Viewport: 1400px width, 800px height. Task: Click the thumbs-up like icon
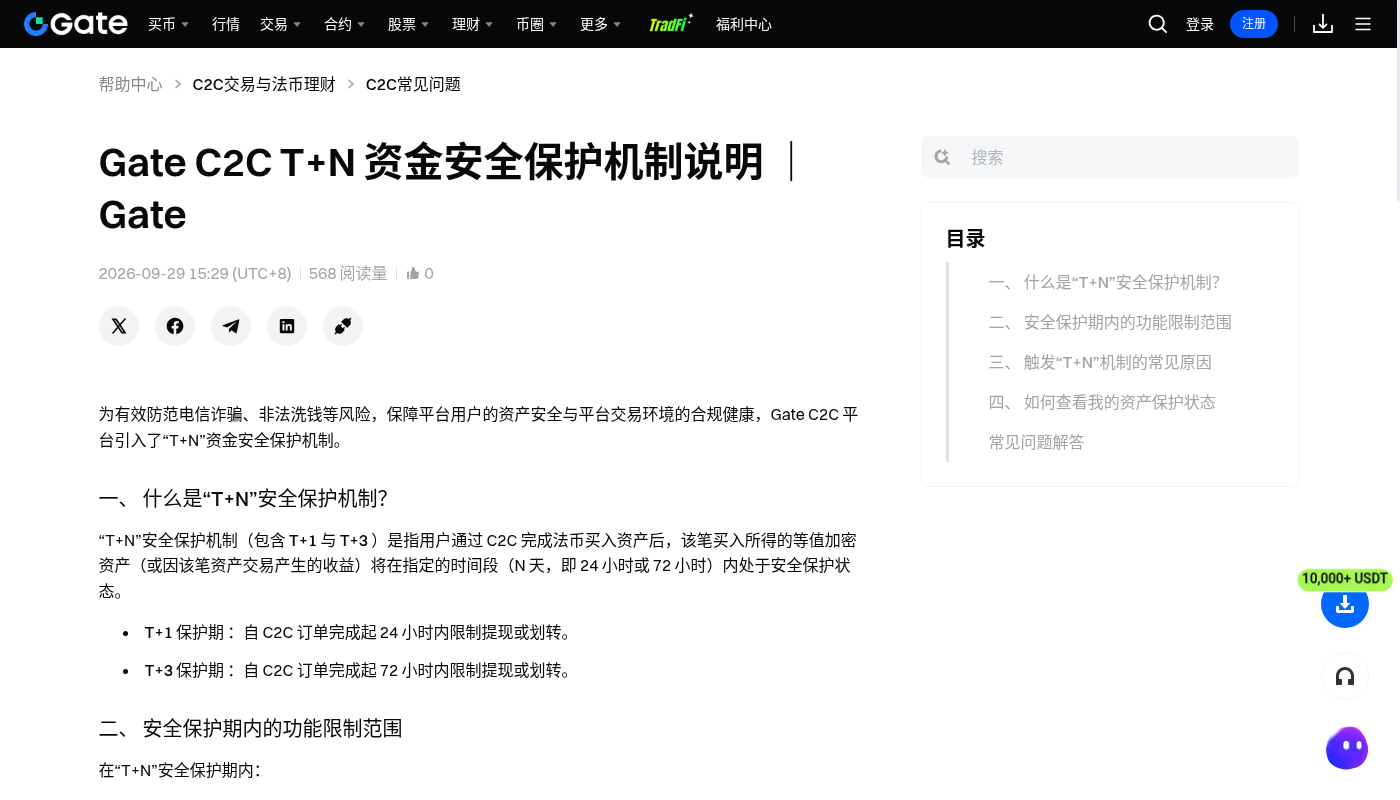413,274
